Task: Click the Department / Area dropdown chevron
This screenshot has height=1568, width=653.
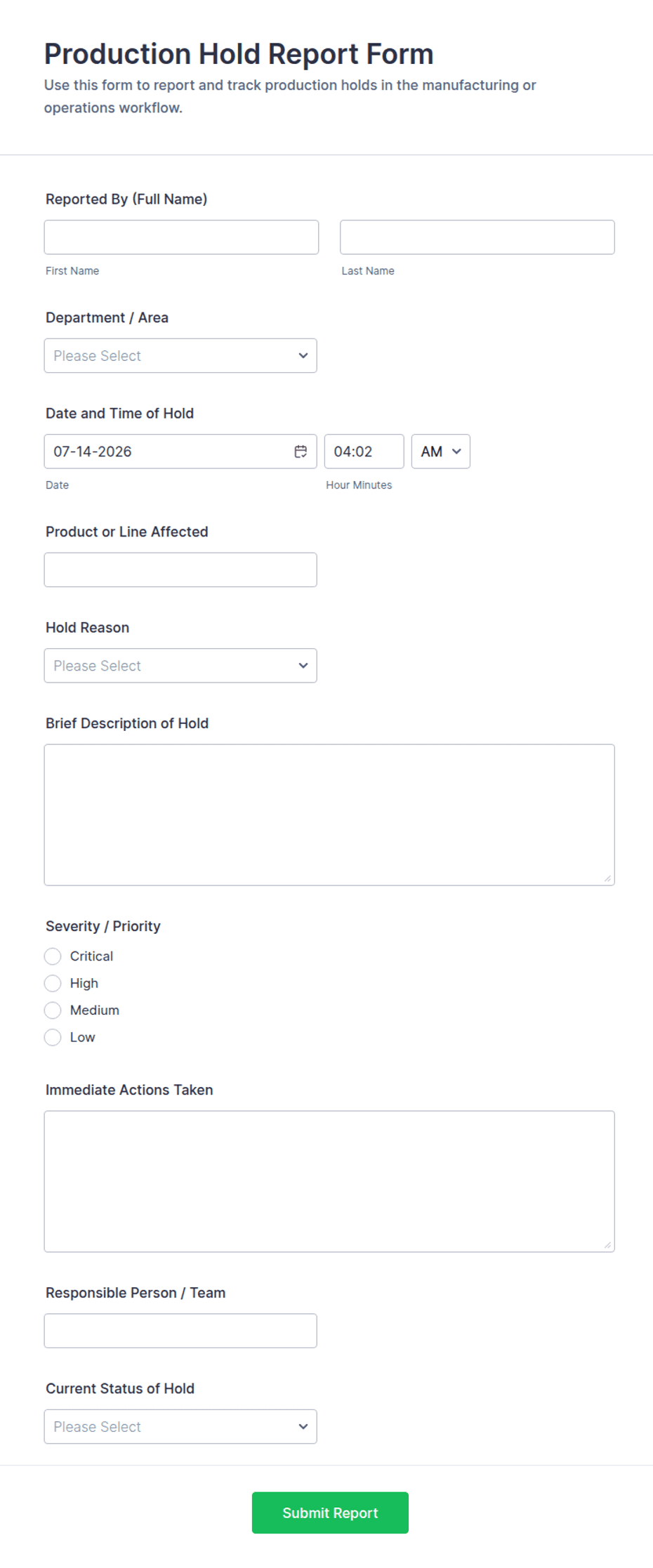Action: click(x=303, y=355)
